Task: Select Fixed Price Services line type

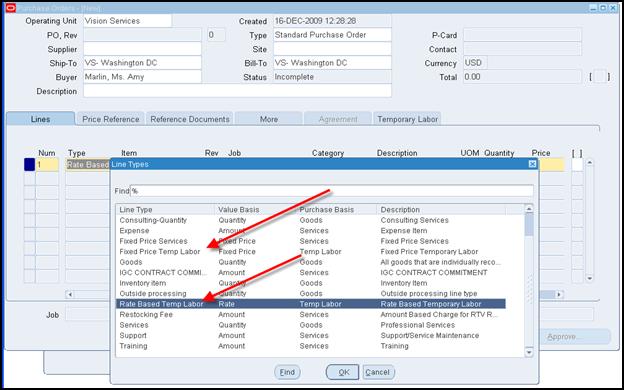Action: tap(310, 241)
